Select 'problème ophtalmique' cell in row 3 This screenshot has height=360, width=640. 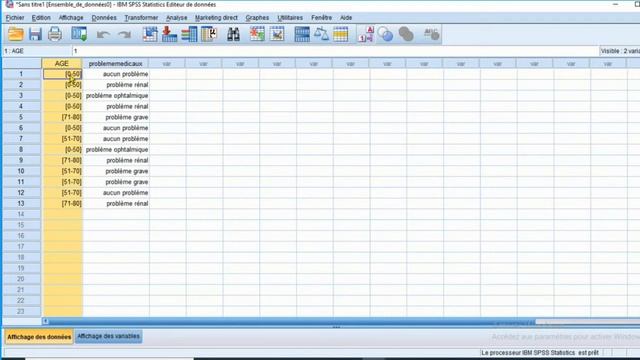(x=116, y=96)
